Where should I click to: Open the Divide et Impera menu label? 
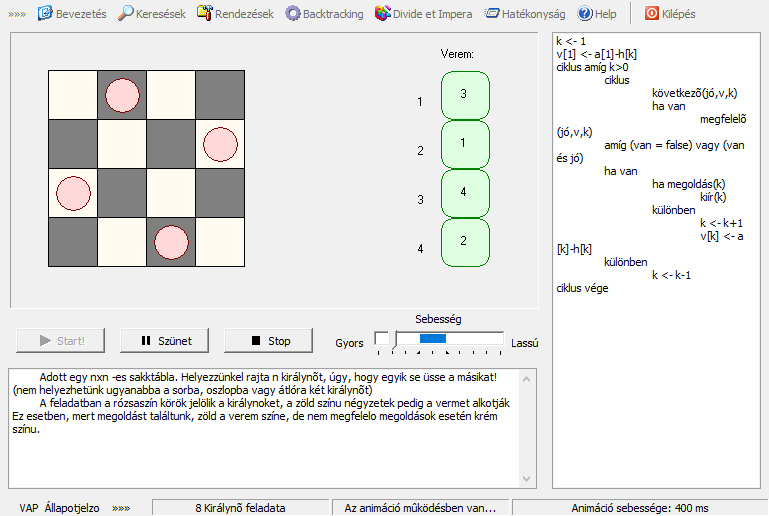pyautogui.click(x=433, y=14)
